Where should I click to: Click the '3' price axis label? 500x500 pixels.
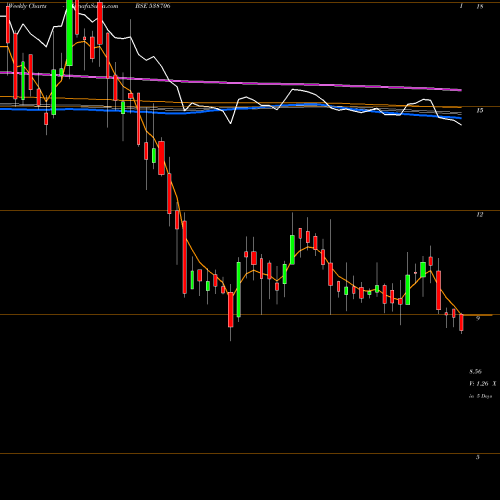(x=478, y=457)
